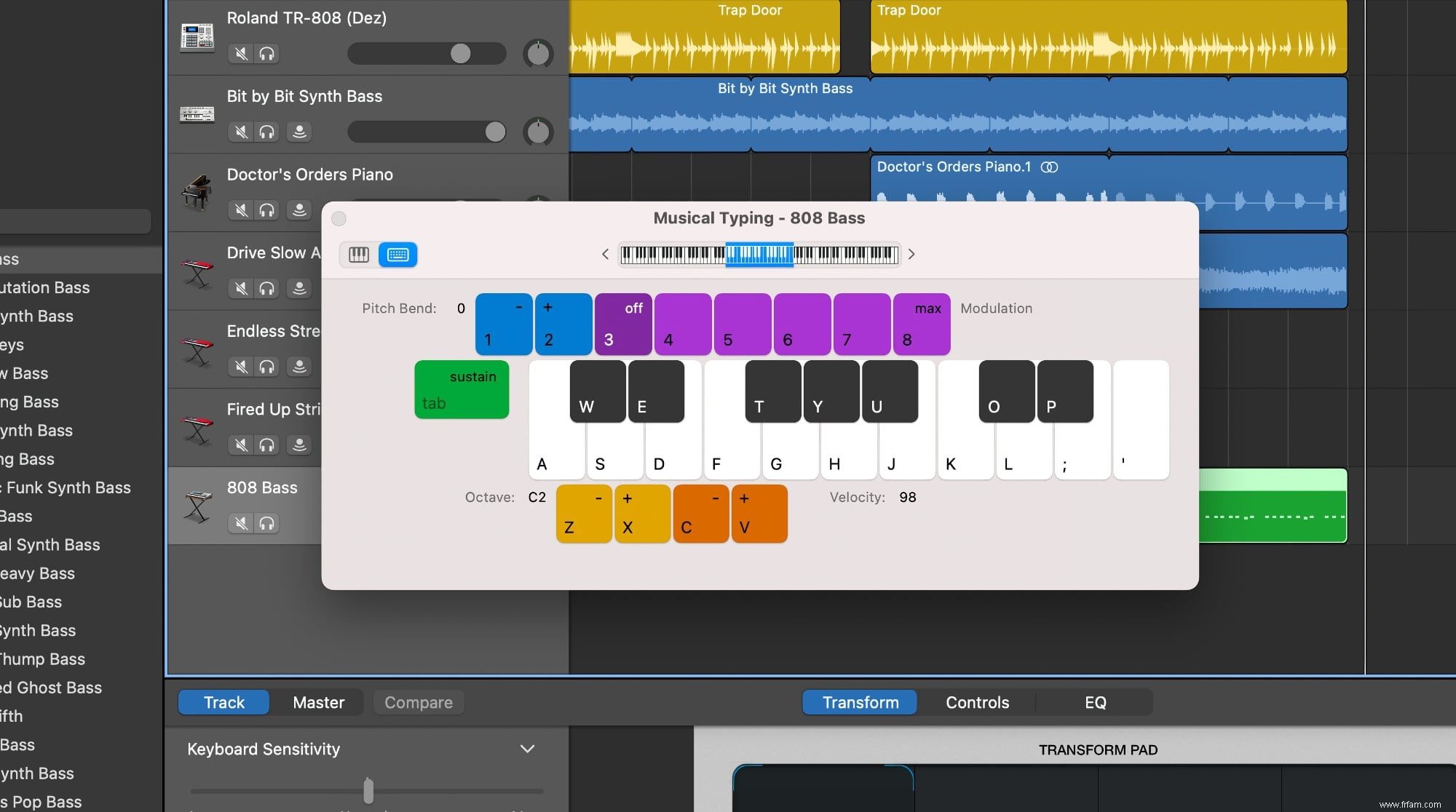
Task: Click the volume slider of Bit by Bit Synth Bass
Action: [427, 132]
